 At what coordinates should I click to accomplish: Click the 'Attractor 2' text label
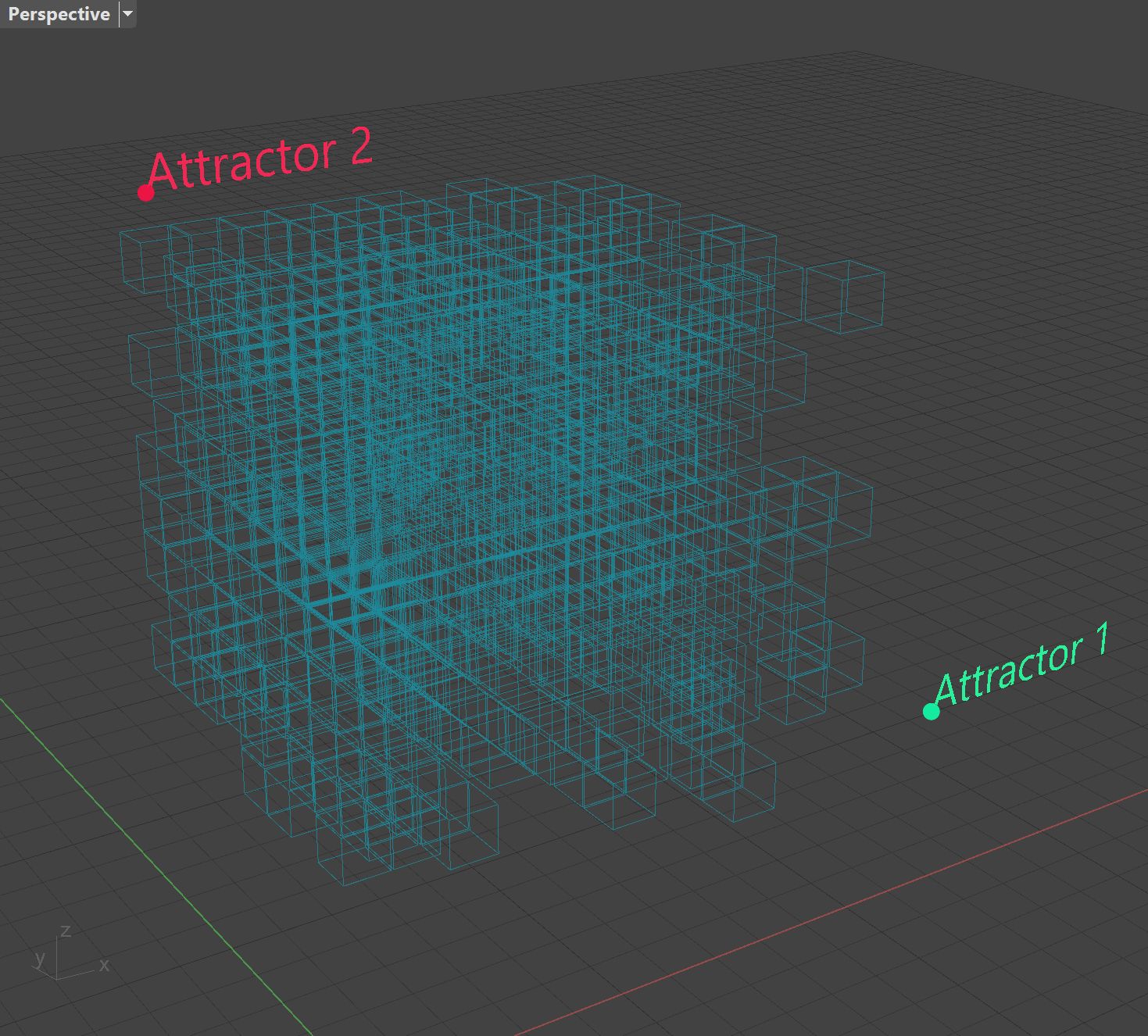pos(260,159)
